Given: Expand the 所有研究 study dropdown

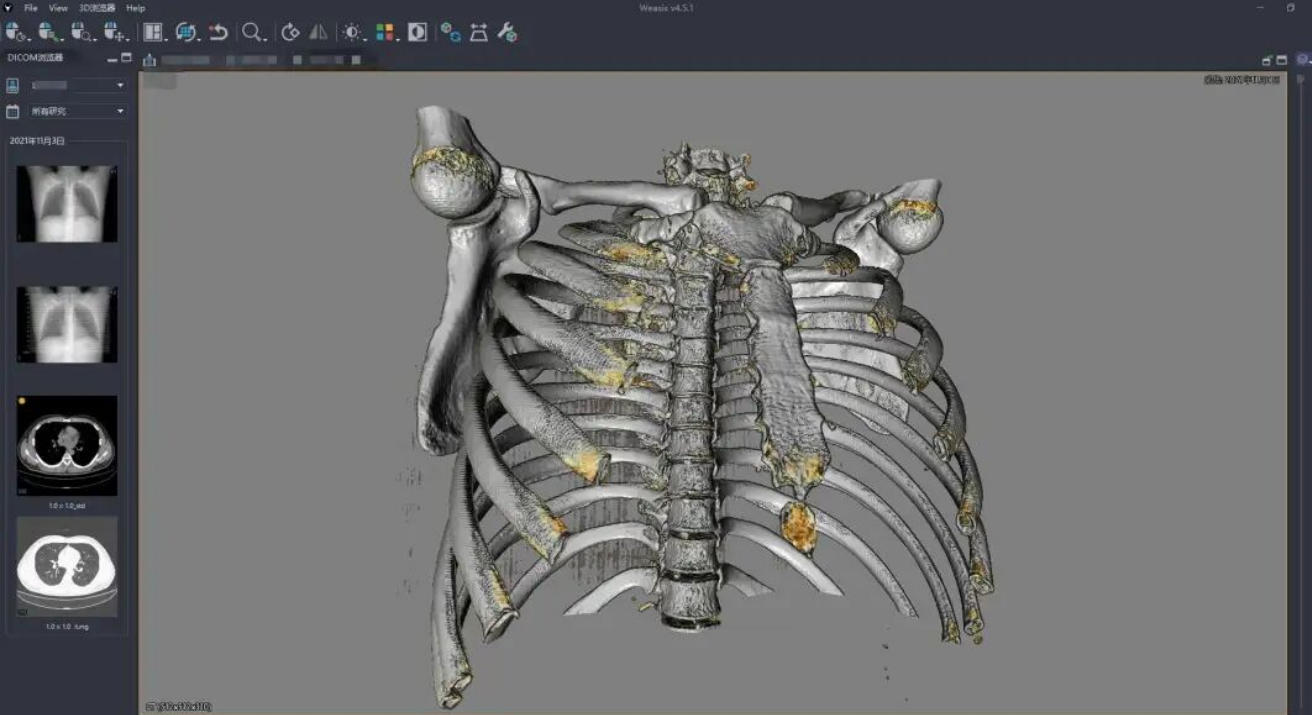Looking at the screenshot, I should click(x=120, y=111).
